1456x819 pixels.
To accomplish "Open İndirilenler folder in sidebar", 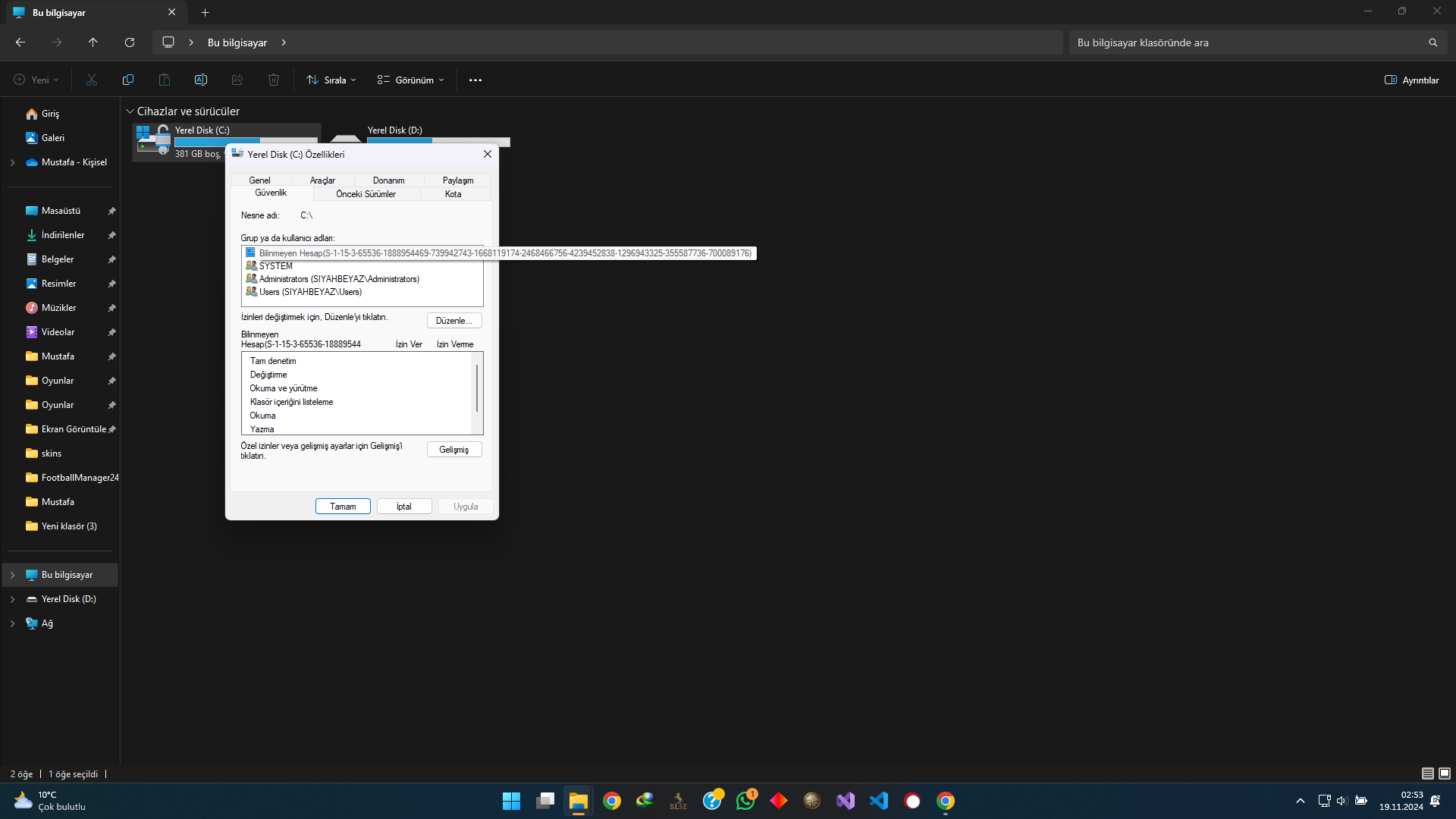I will (x=63, y=235).
